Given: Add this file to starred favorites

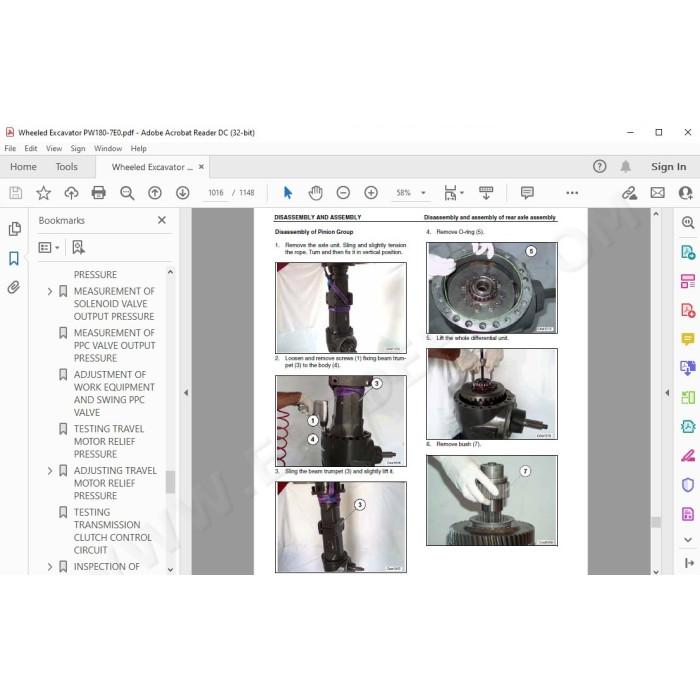Looking at the screenshot, I should point(43,193).
